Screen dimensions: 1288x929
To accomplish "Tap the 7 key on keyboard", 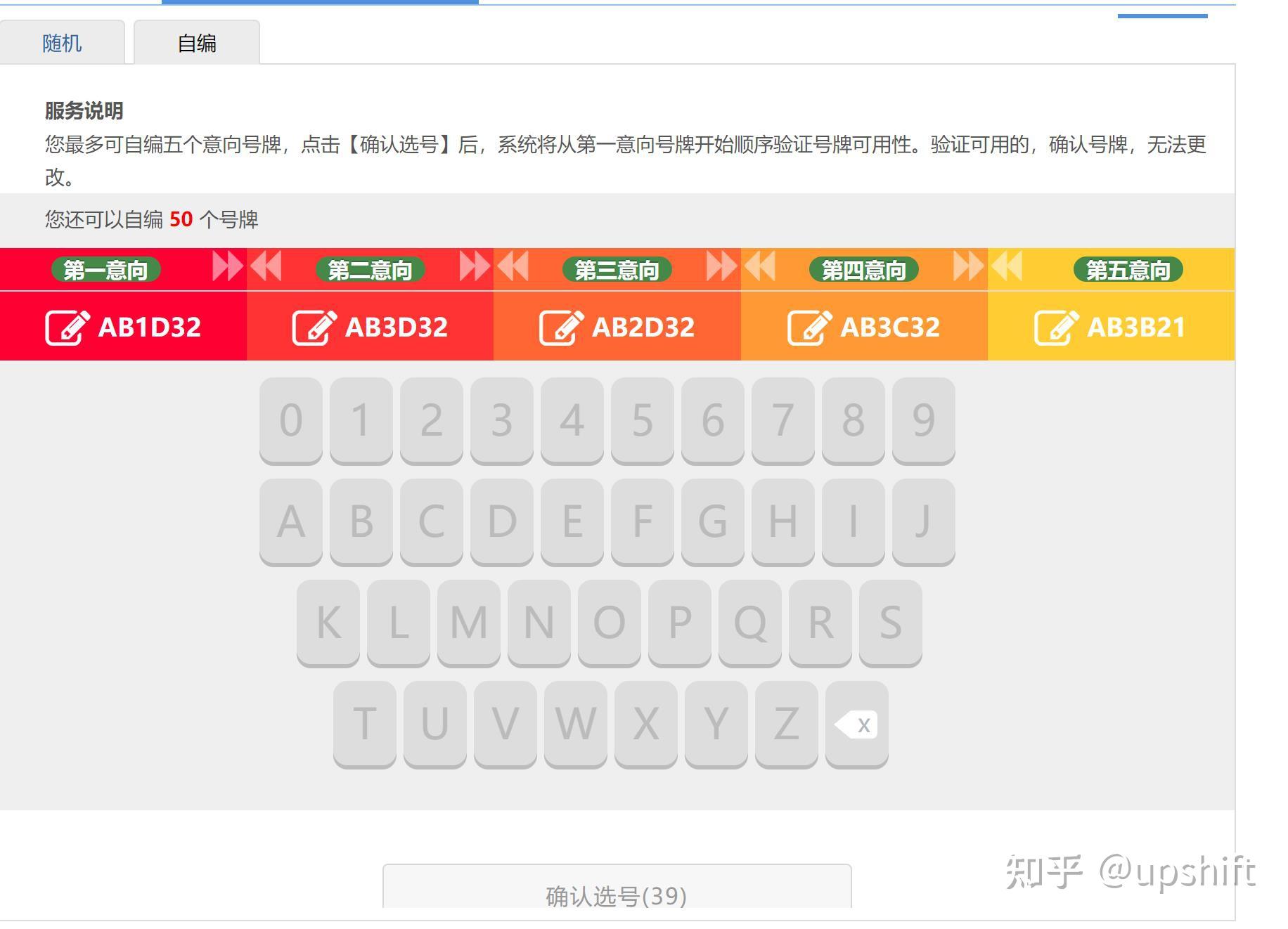I will (x=783, y=421).
